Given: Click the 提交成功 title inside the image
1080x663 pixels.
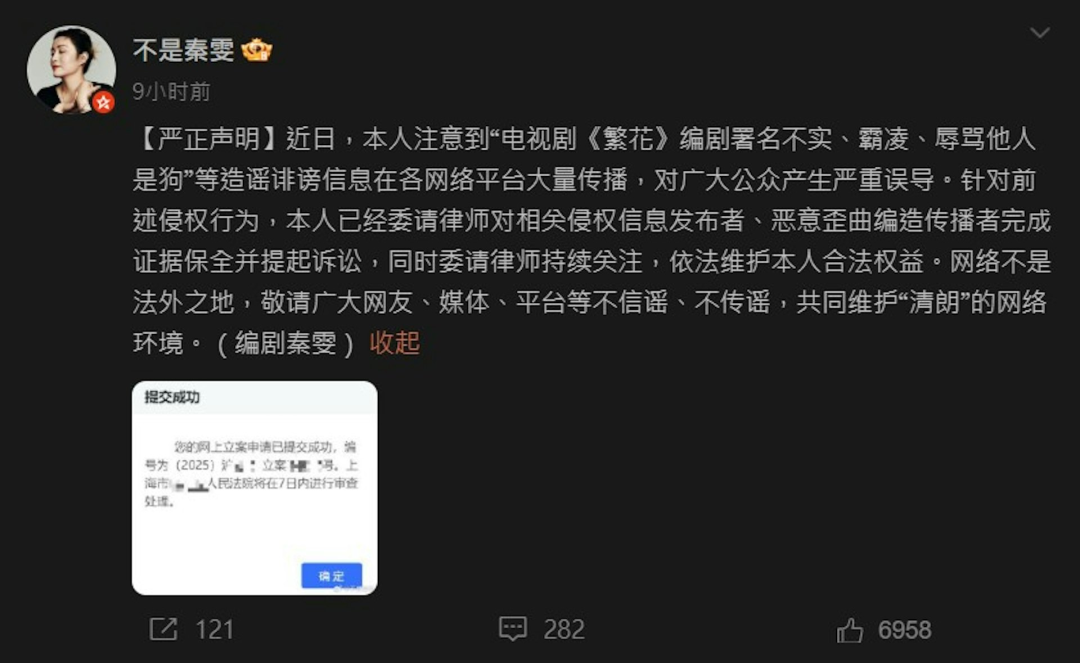Looking at the screenshot, I should tap(172, 397).
